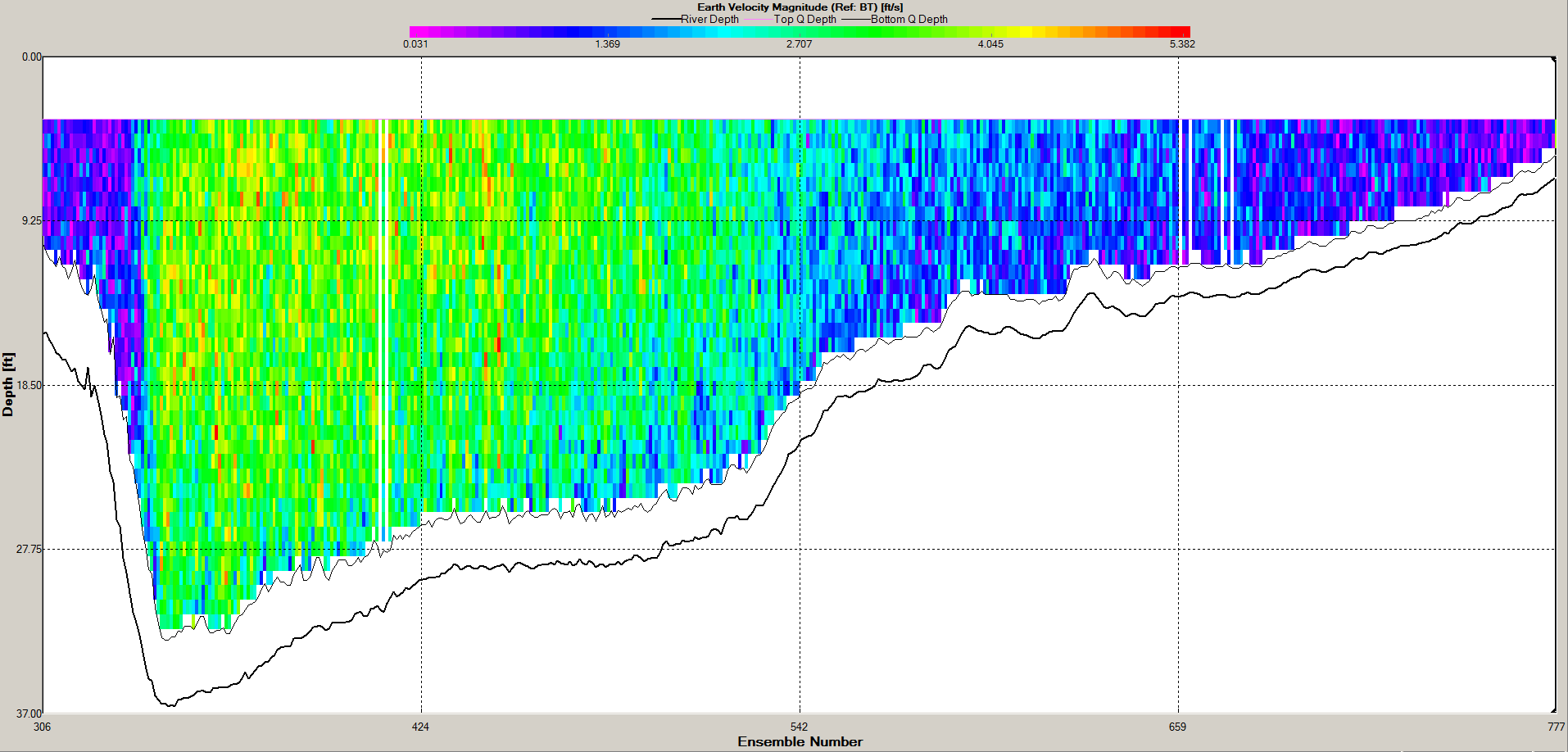Click the 1.369 color scale value
This screenshot has height=752, width=1568.
pyautogui.click(x=607, y=44)
